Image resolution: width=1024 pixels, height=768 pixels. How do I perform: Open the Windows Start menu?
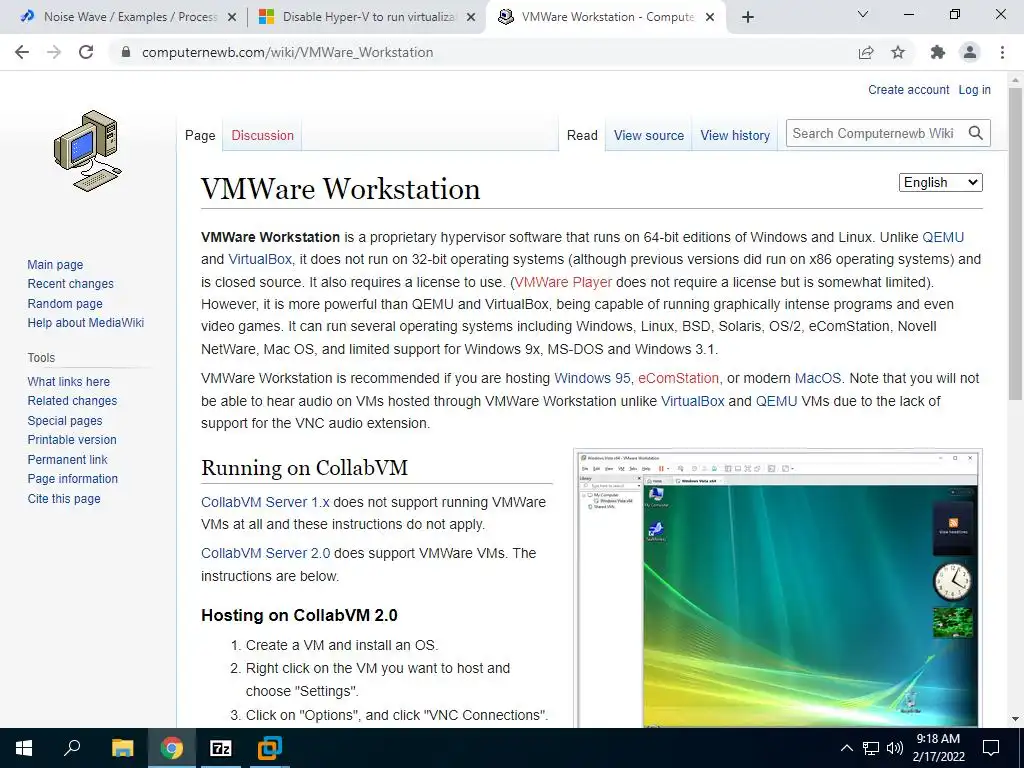point(24,748)
